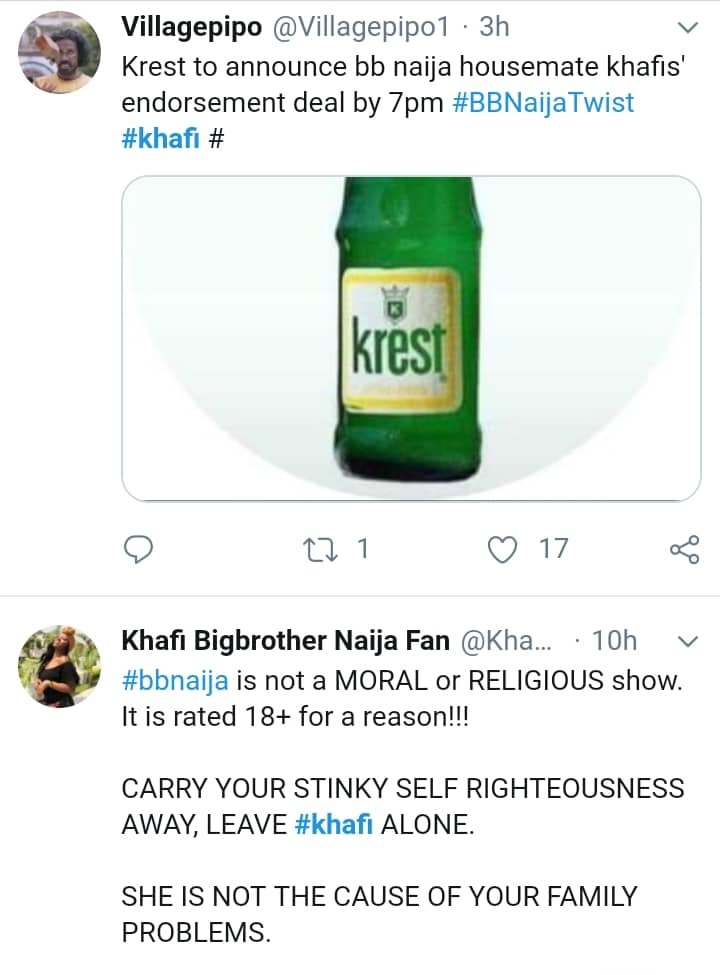Click the 10h timestamp
720x975 pixels.
[x=615, y=640]
